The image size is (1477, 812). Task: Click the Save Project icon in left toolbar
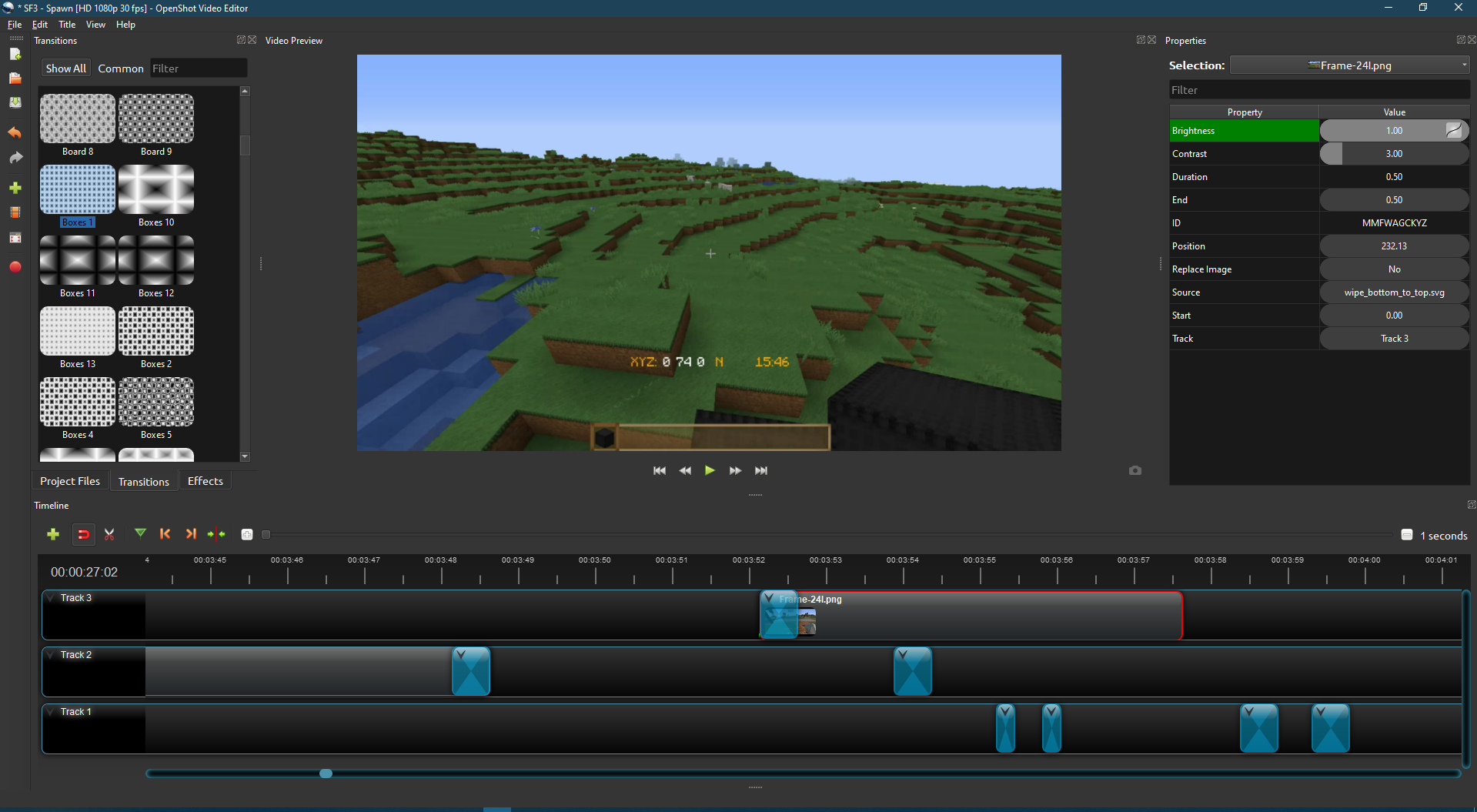tap(15, 102)
